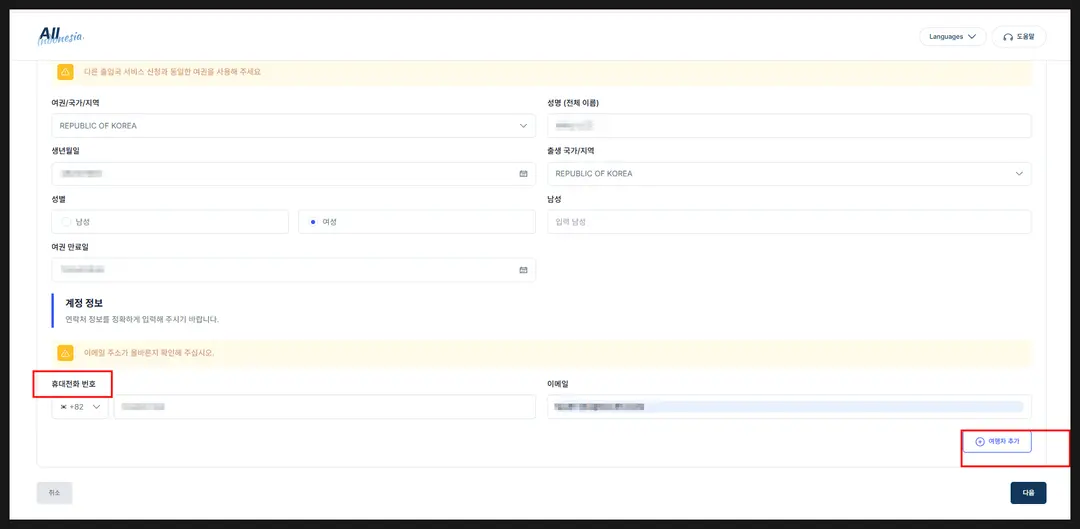Click the passport notice warning icon

65,72
